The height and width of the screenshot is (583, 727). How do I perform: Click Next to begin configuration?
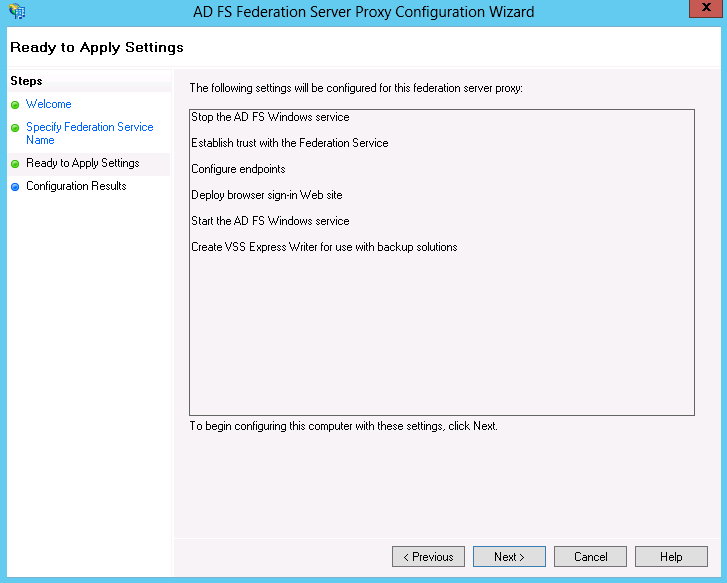[x=509, y=557]
